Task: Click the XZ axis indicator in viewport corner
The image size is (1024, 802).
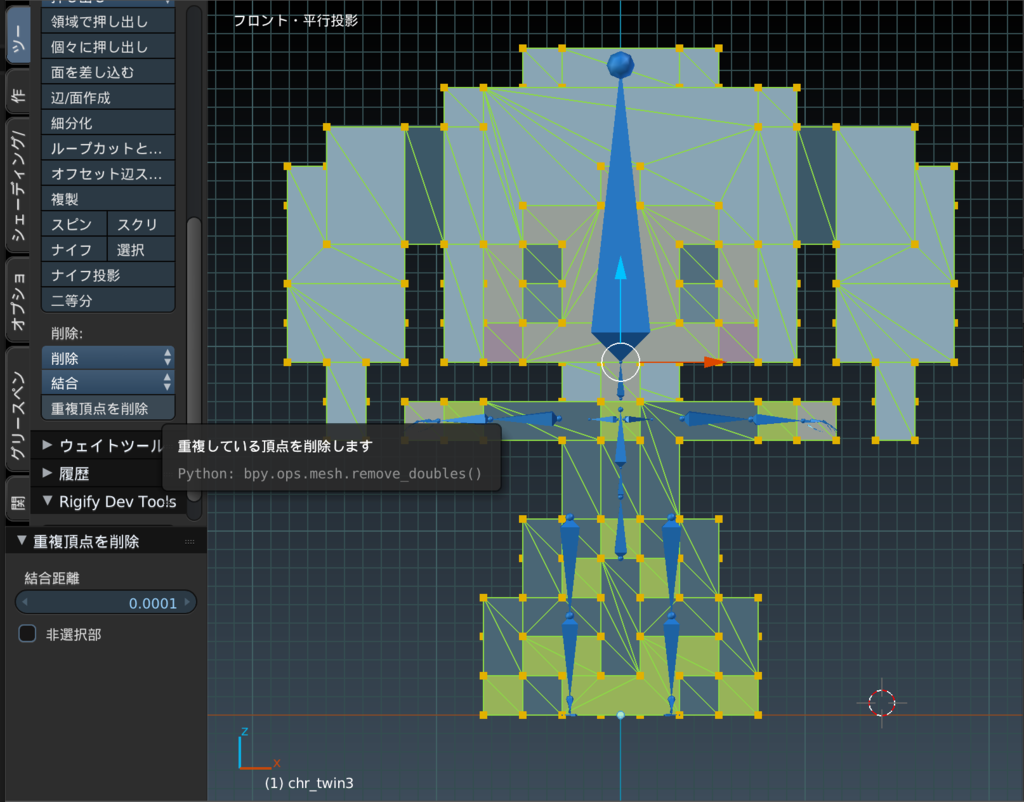Action: 258,749
